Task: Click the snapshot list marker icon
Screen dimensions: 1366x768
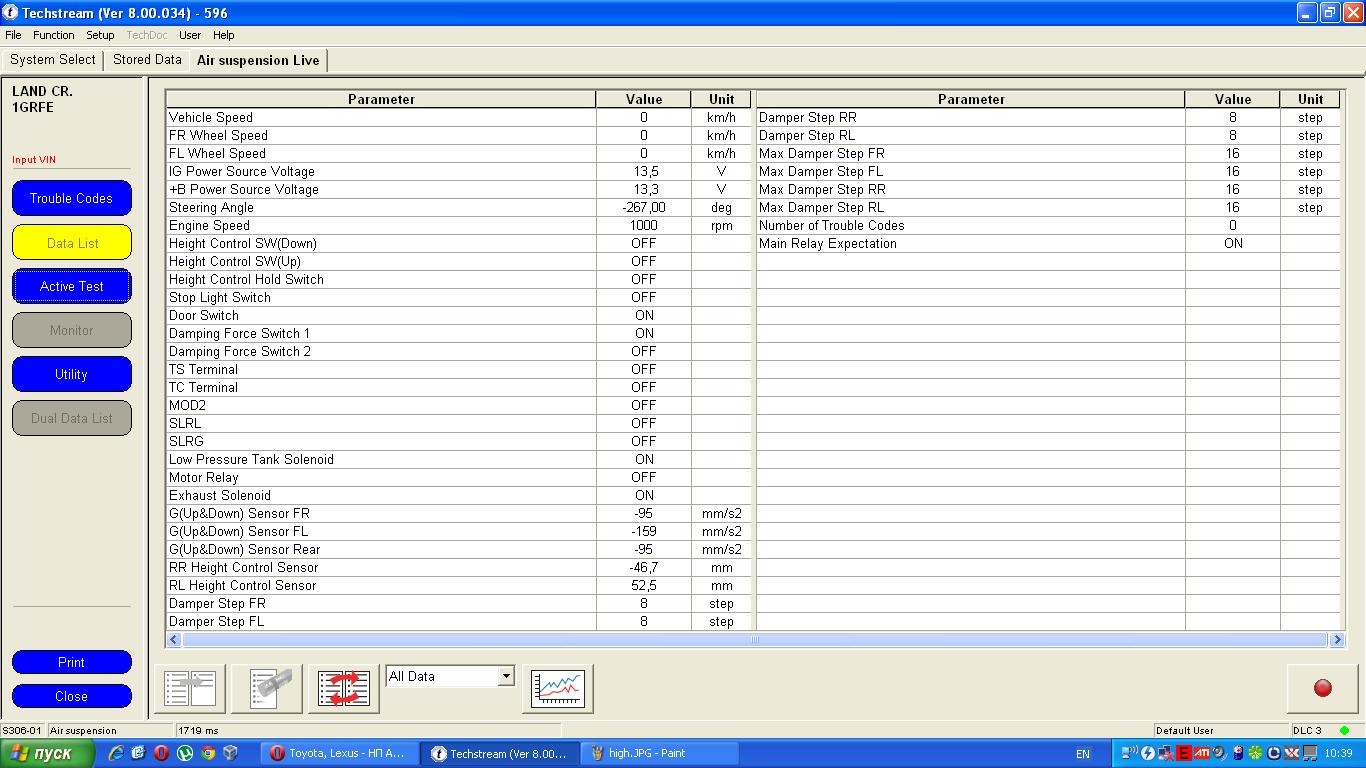Action: (x=267, y=689)
